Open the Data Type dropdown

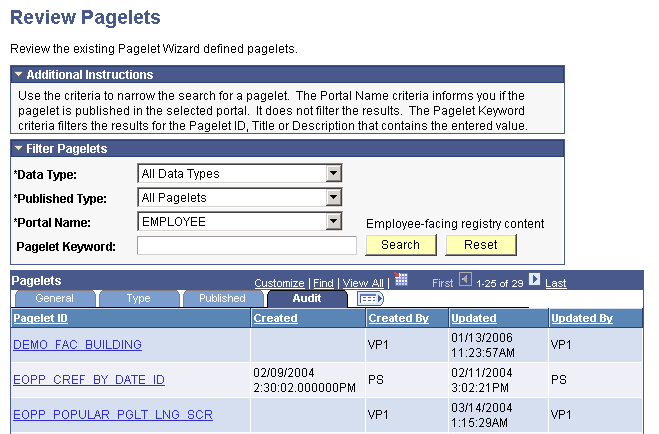(334, 174)
